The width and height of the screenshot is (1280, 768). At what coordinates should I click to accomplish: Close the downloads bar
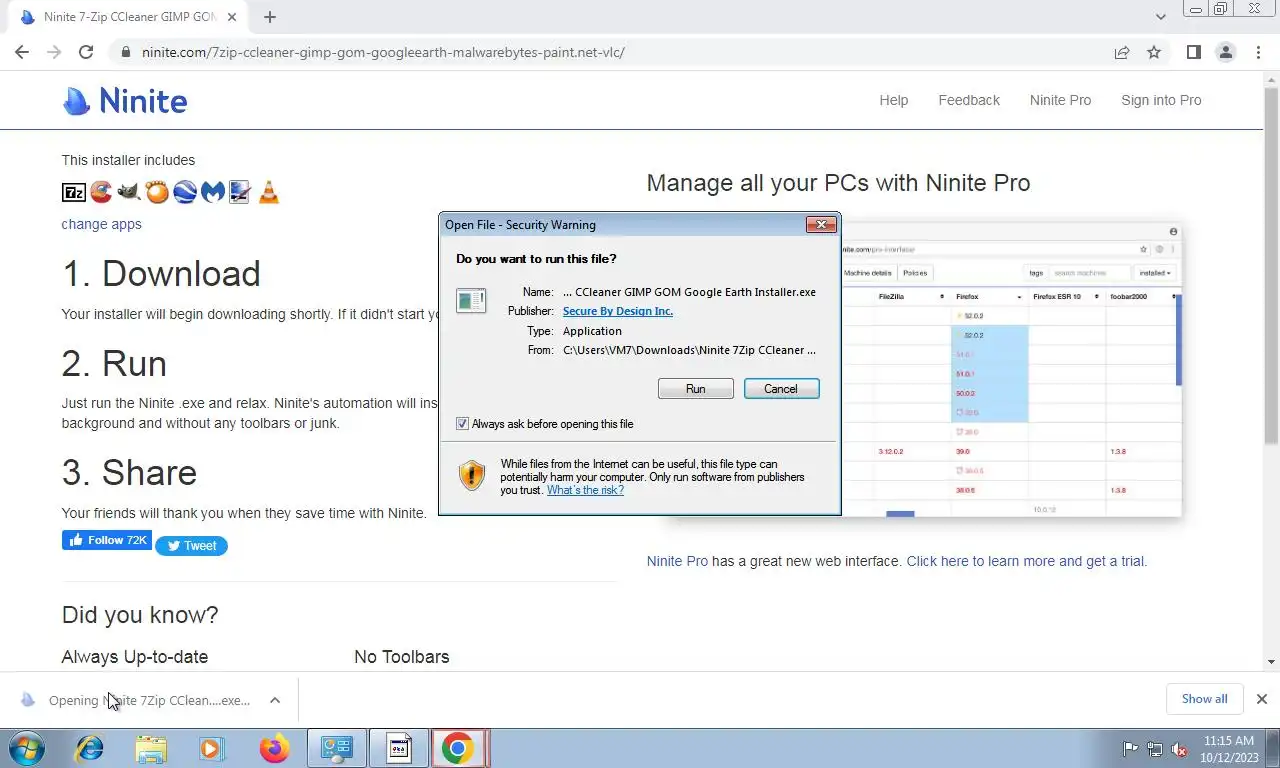[x=1262, y=699]
